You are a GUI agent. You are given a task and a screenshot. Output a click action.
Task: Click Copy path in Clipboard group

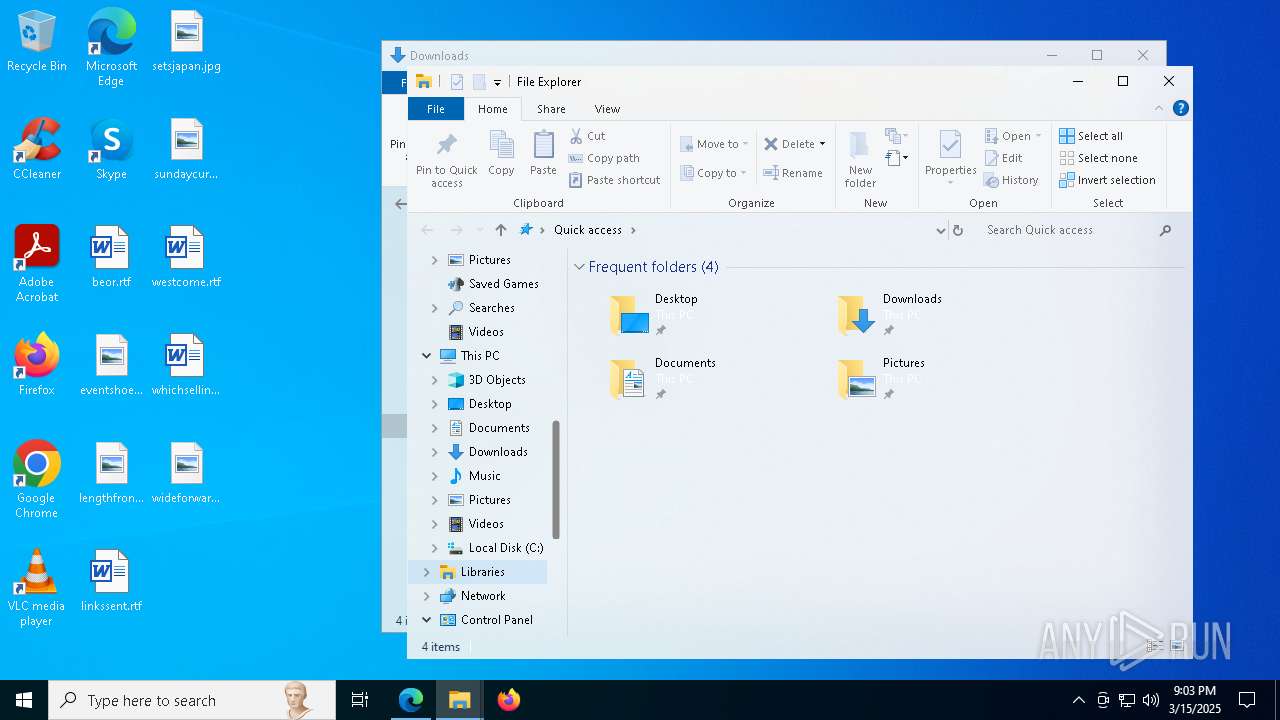[604, 158]
